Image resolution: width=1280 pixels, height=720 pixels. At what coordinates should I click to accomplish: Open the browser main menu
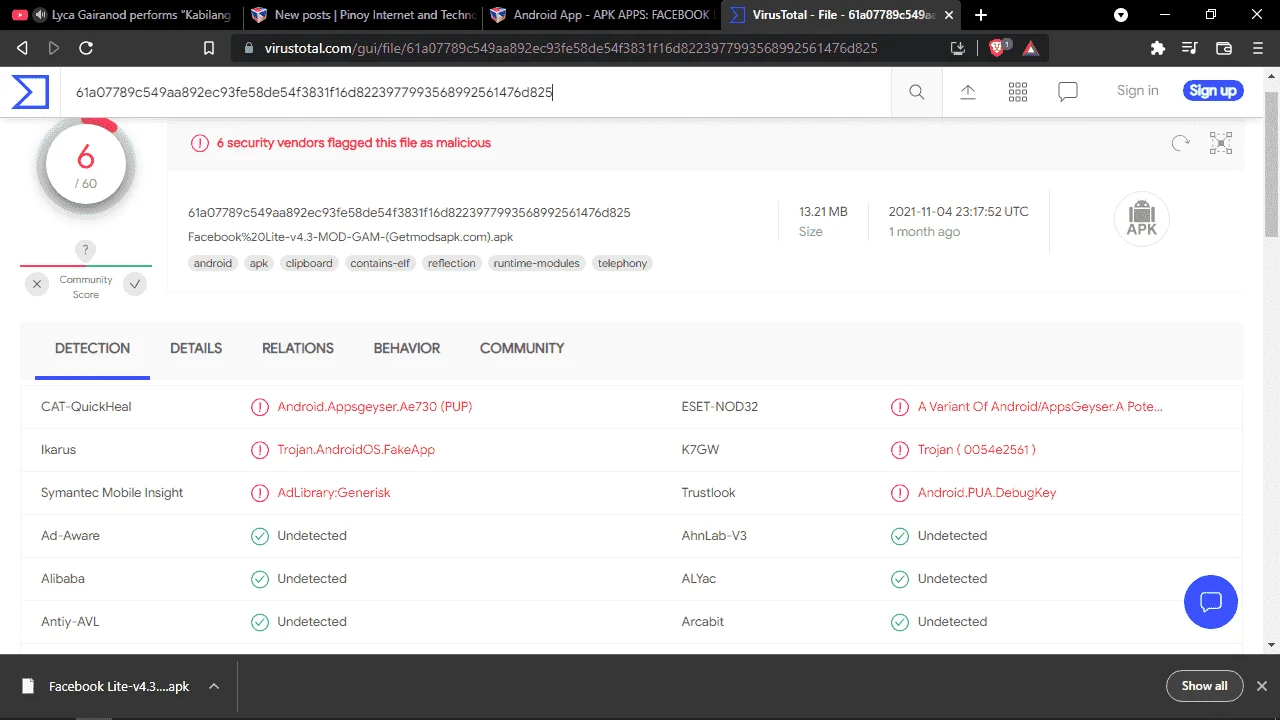(1256, 48)
